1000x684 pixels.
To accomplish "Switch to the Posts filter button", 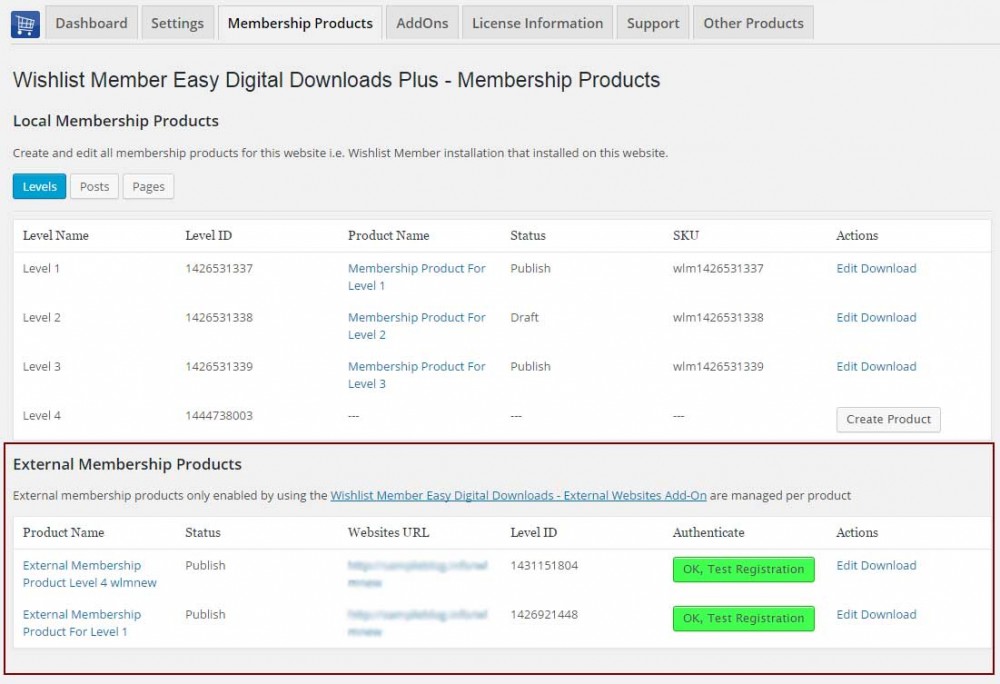I will (x=94, y=187).
